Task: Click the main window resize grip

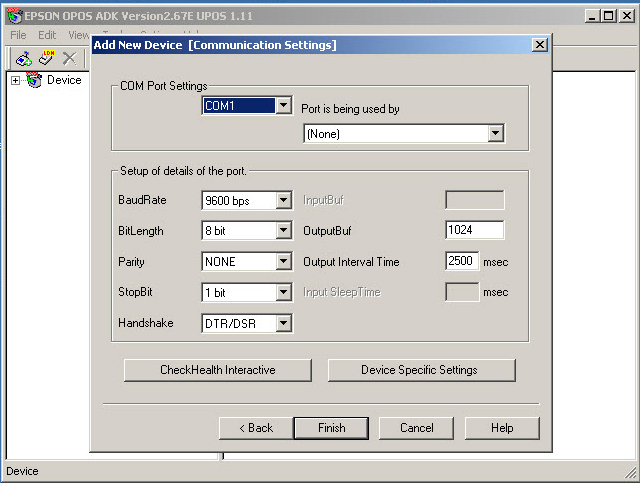Action: 631,473
